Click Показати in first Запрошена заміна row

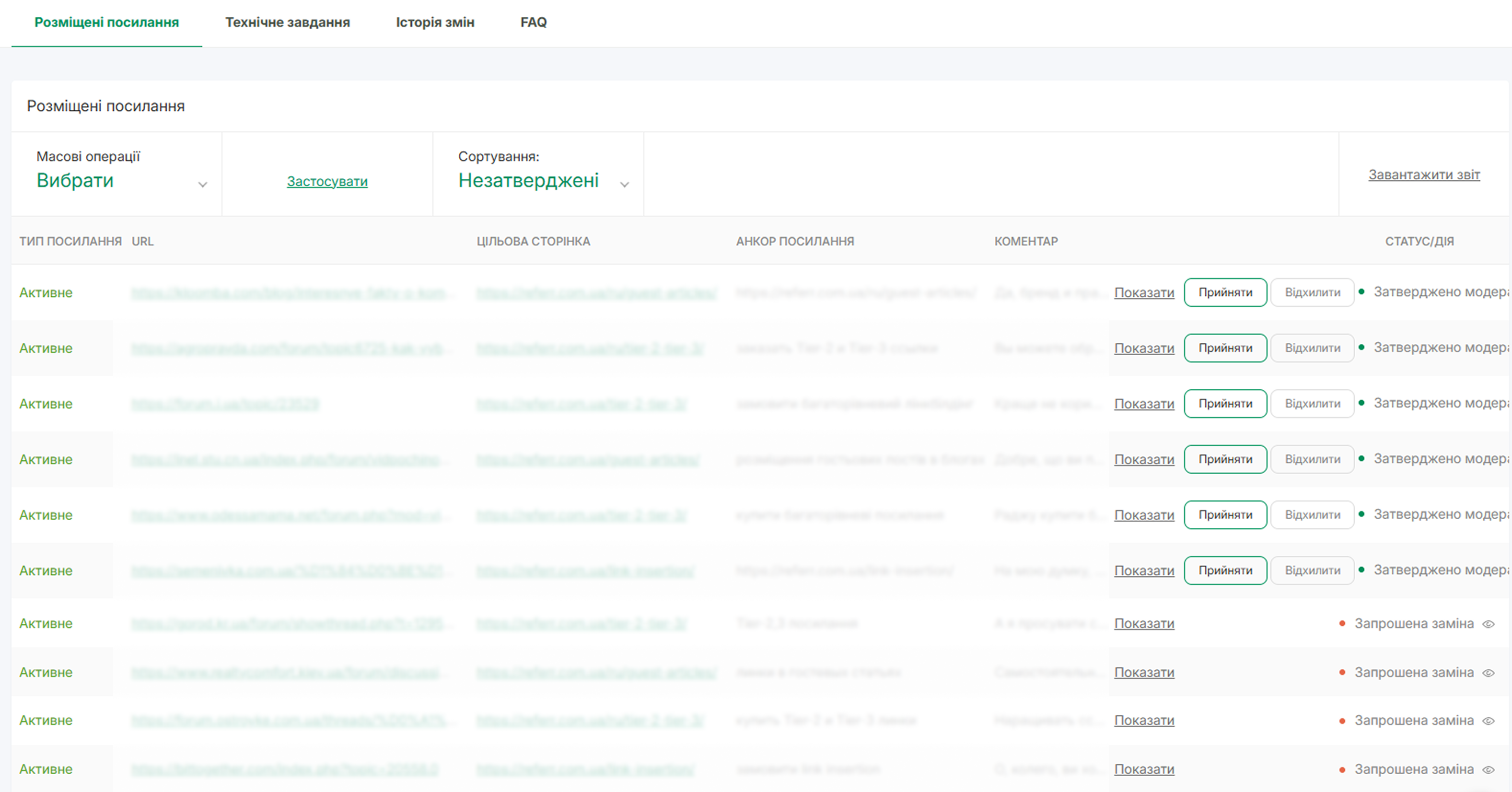click(1144, 624)
